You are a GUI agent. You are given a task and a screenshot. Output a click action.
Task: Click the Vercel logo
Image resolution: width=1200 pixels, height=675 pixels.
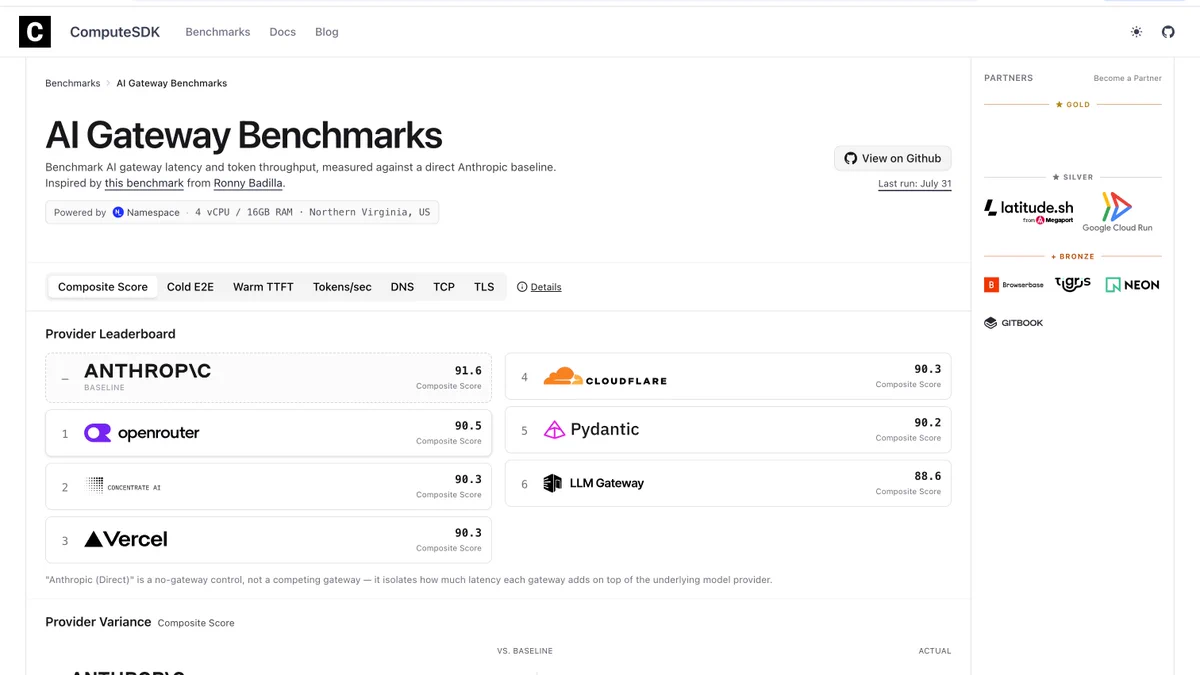tap(126, 540)
